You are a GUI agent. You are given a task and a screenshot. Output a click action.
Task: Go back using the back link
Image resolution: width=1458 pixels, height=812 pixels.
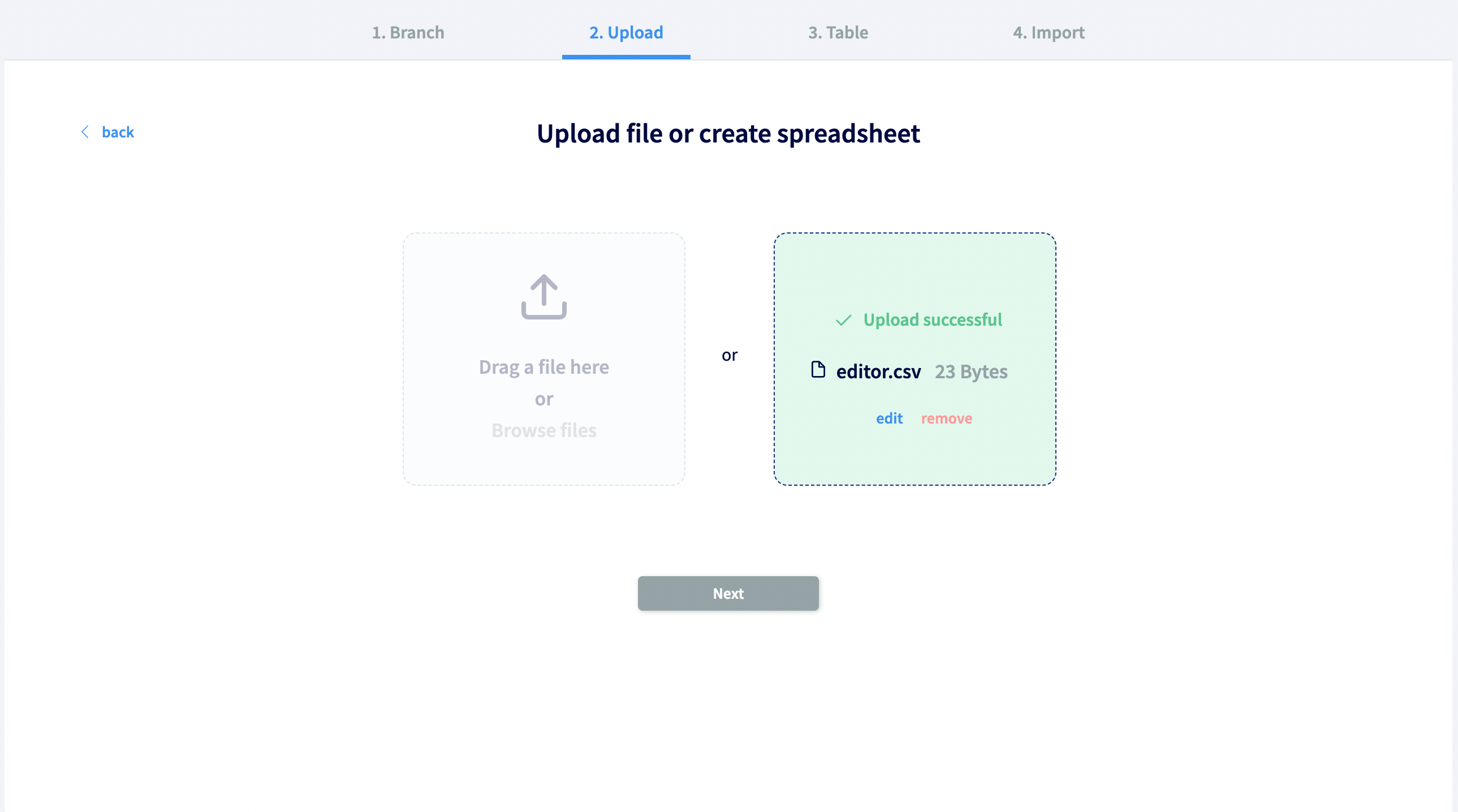point(118,132)
